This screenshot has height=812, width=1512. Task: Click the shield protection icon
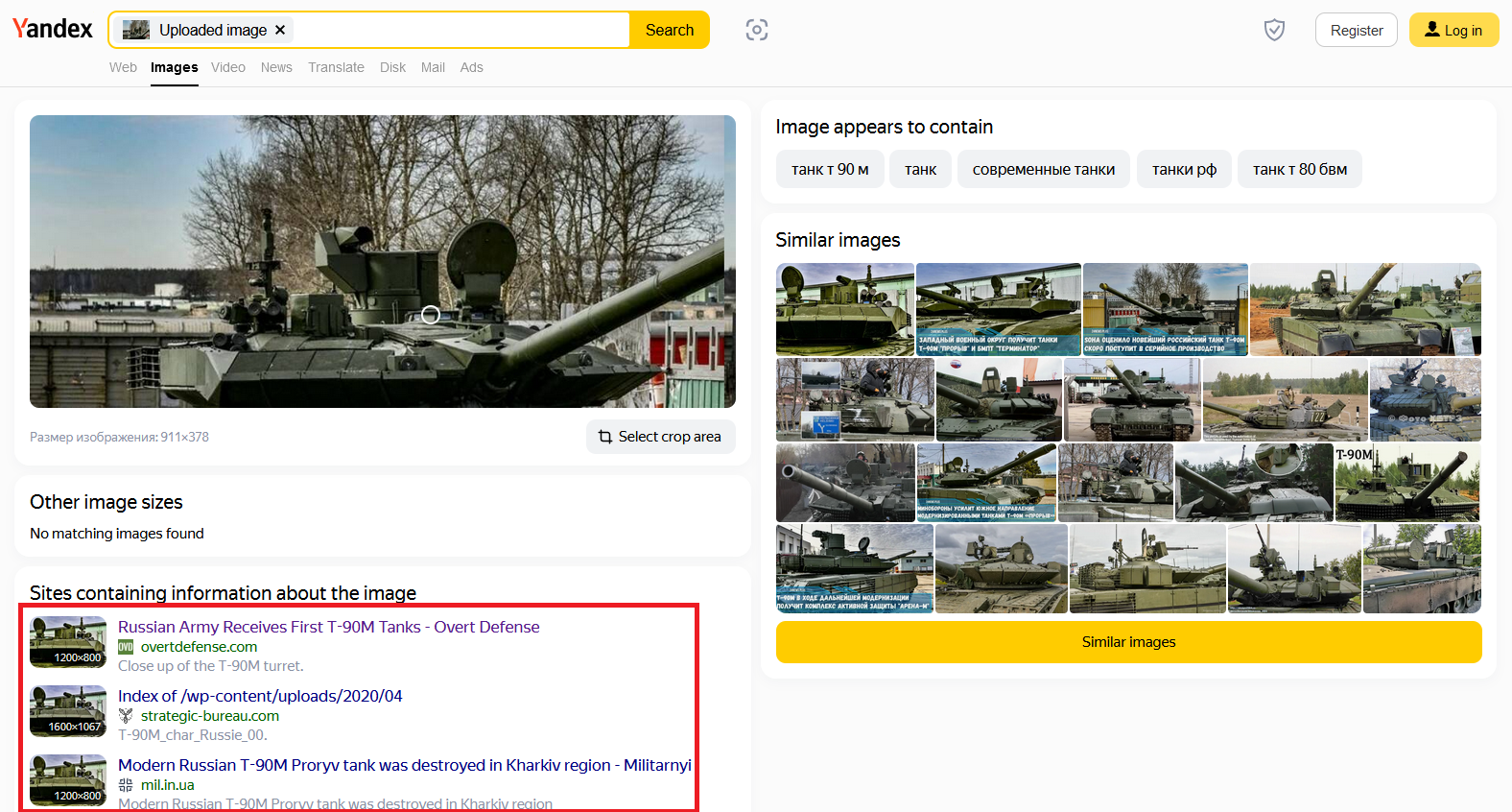pyautogui.click(x=1274, y=30)
